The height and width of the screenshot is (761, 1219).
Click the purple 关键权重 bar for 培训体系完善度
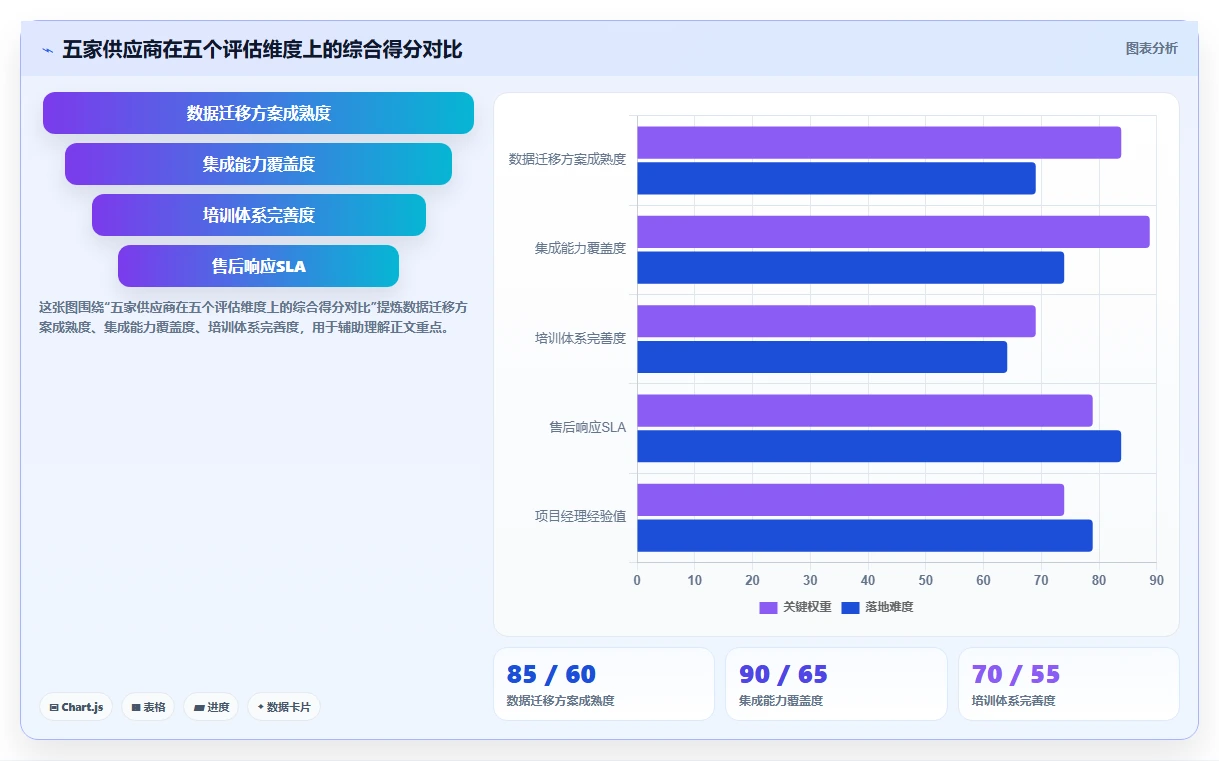coord(836,321)
